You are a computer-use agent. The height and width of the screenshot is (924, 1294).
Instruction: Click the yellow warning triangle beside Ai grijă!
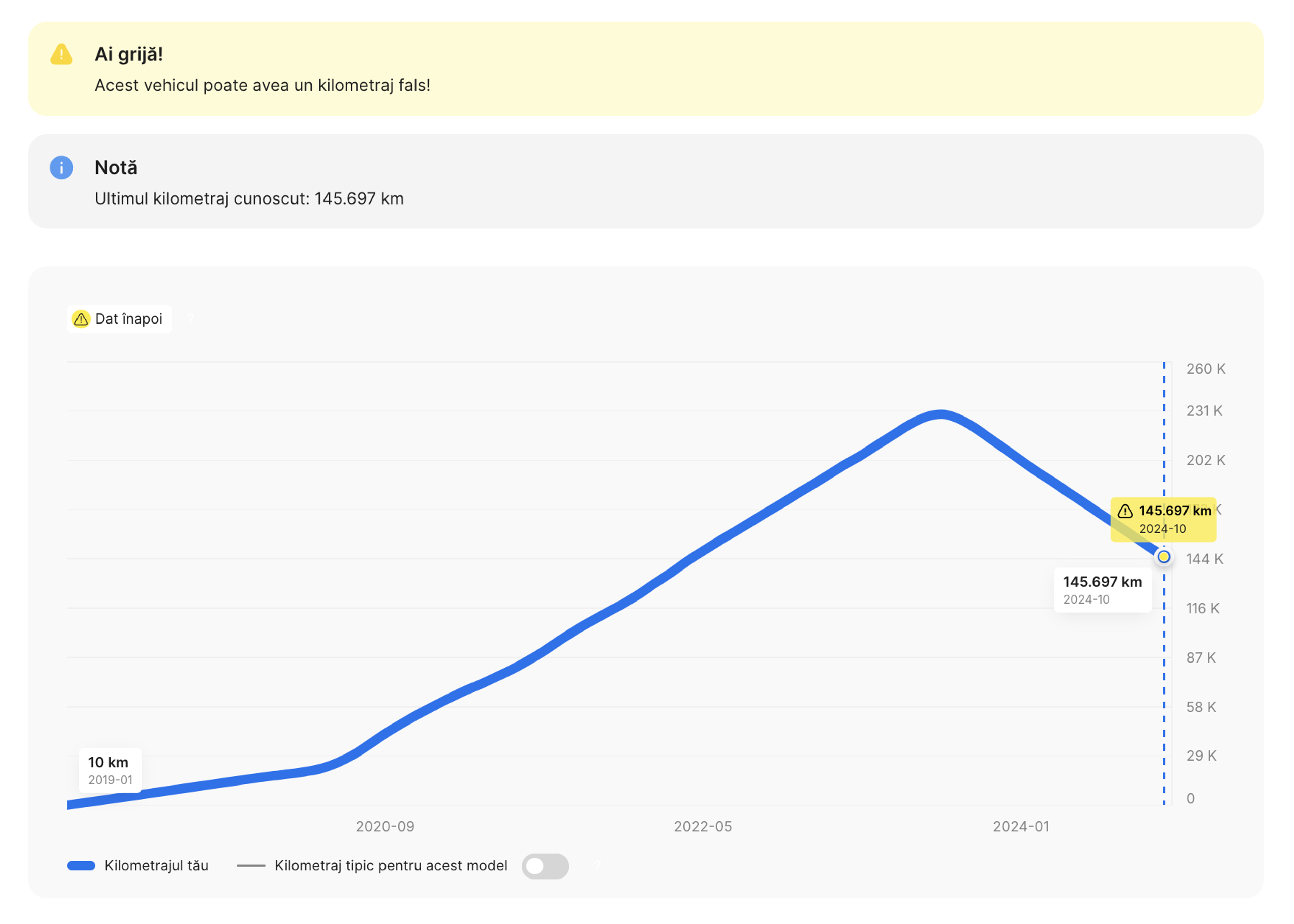coord(61,55)
